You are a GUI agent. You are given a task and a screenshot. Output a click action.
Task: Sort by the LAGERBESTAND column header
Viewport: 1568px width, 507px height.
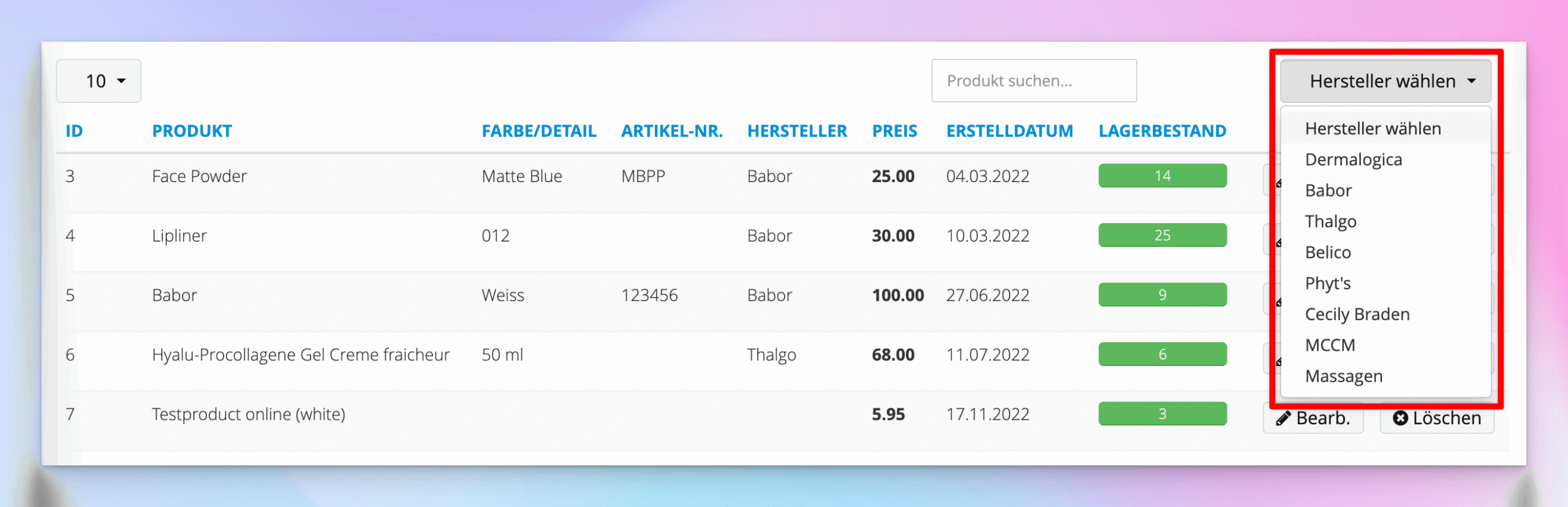point(1162,131)
